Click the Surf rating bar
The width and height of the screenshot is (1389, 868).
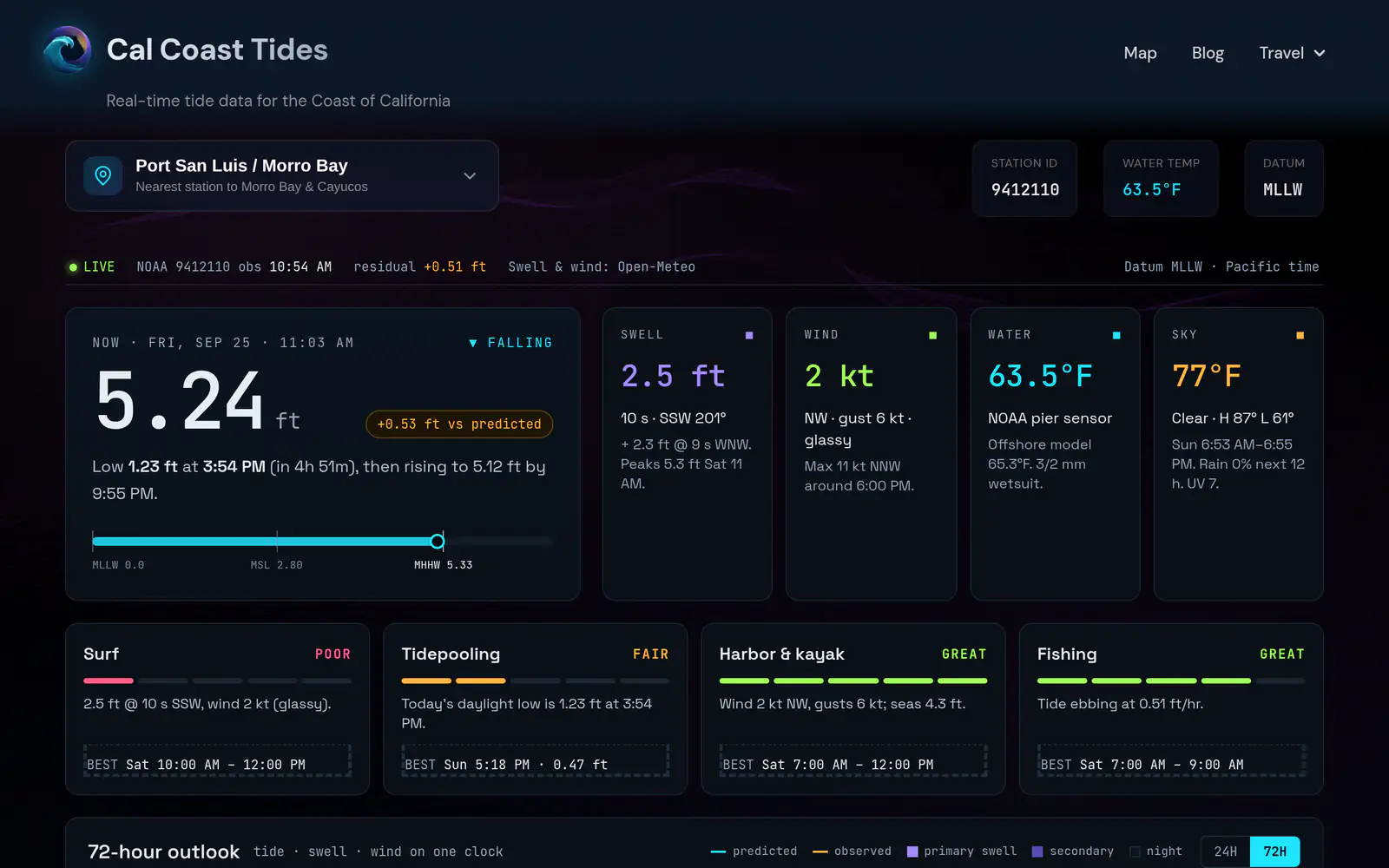[x=217, y=681]
